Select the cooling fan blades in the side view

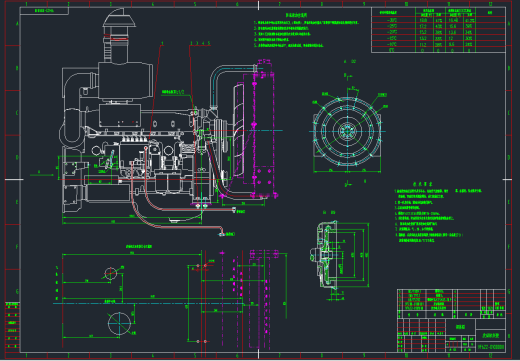point(239,130)
